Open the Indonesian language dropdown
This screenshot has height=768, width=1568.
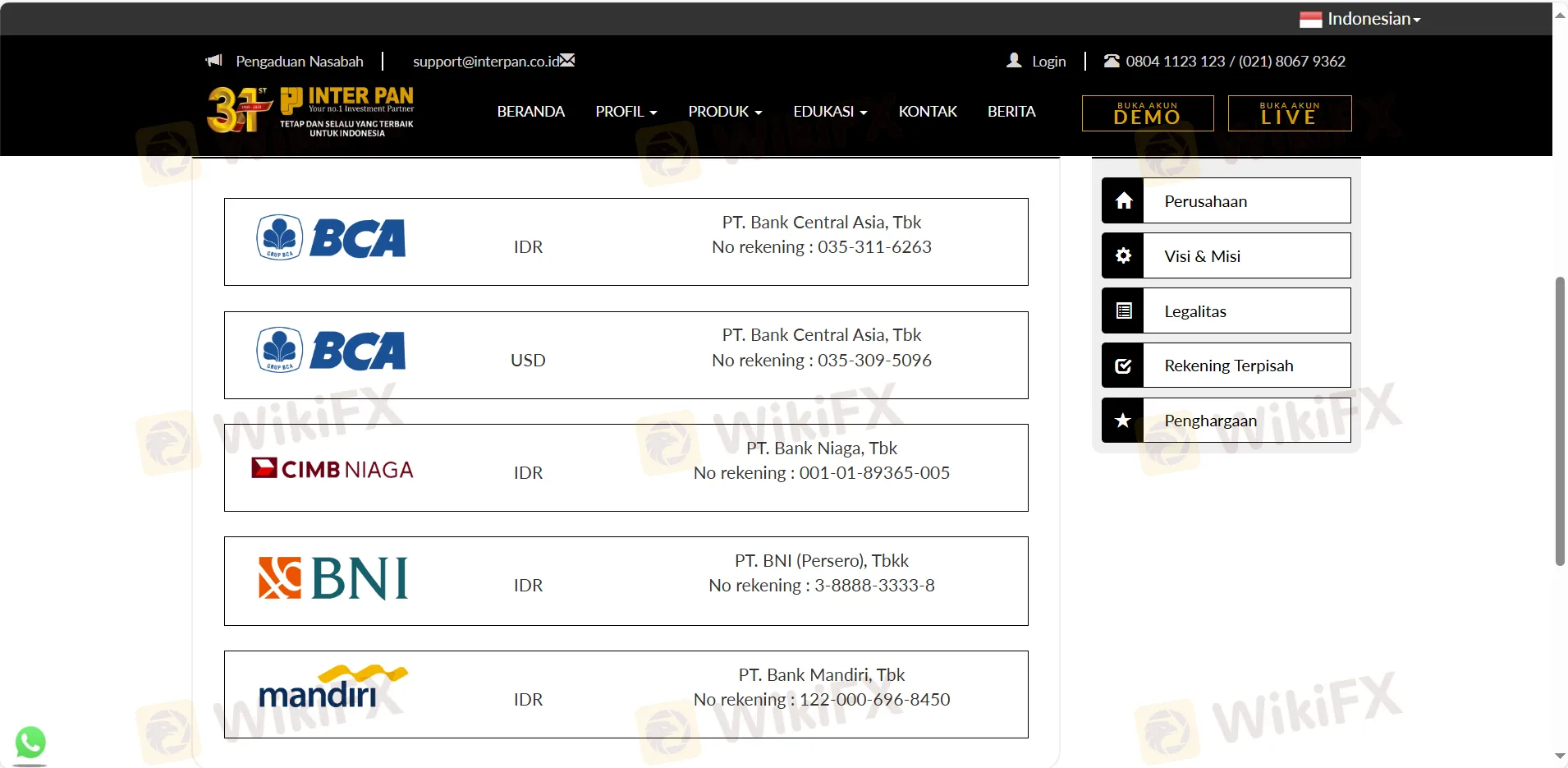1374,19
